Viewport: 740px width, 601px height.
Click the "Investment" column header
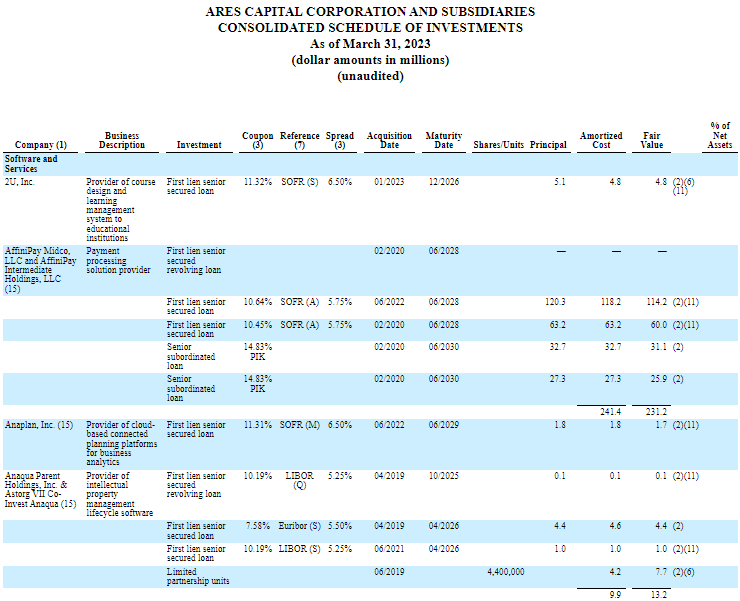click(199, 145)
